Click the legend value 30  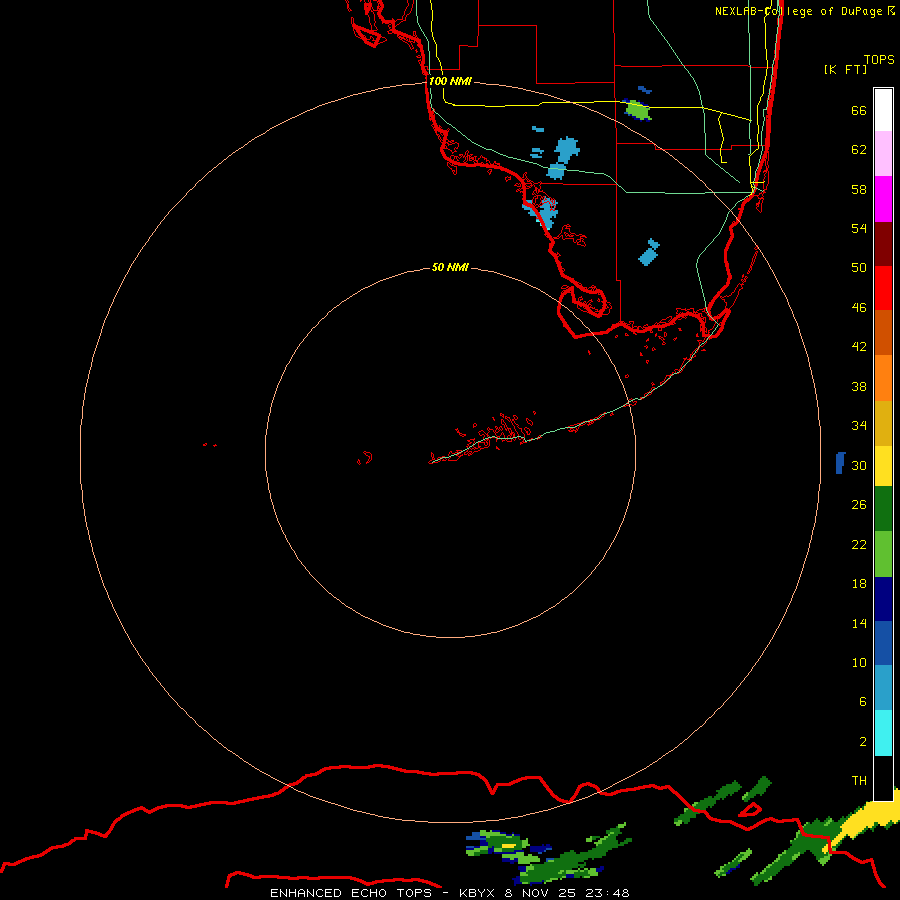pyautogui.click(x=859, y=465)
